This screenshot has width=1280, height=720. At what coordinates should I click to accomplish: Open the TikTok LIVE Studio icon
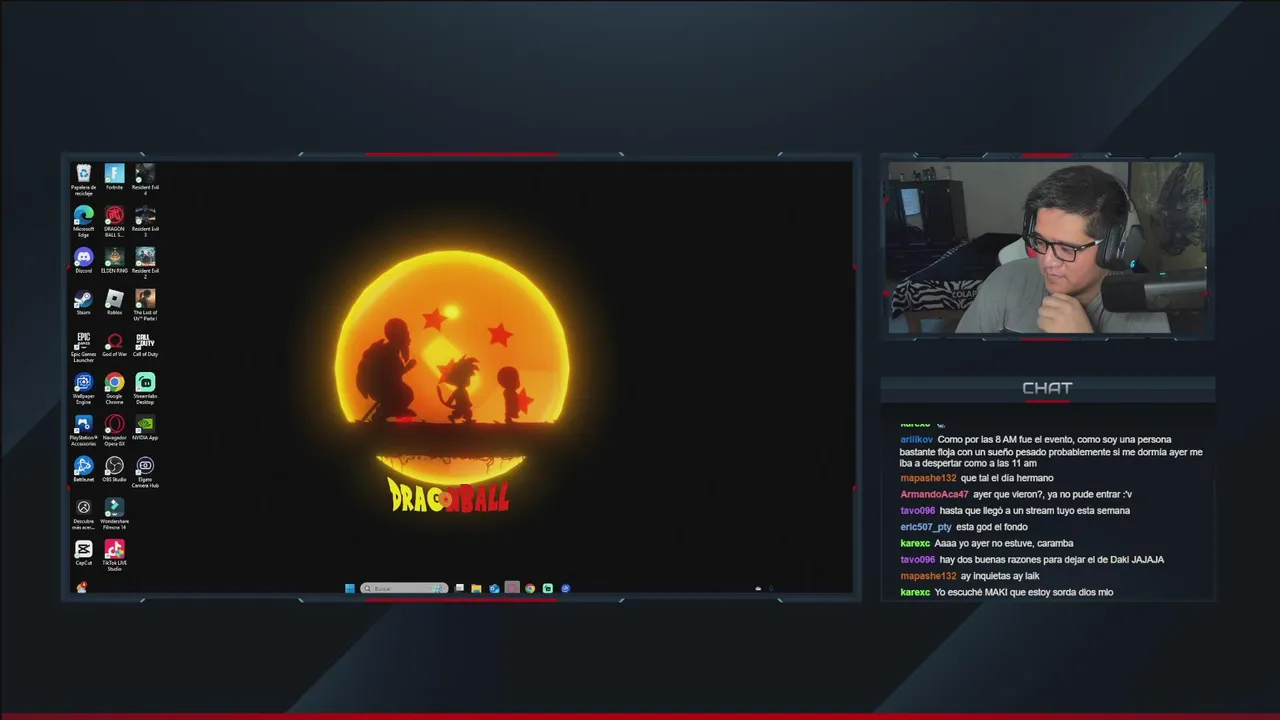pyautogui.click(x=114, y=555)
